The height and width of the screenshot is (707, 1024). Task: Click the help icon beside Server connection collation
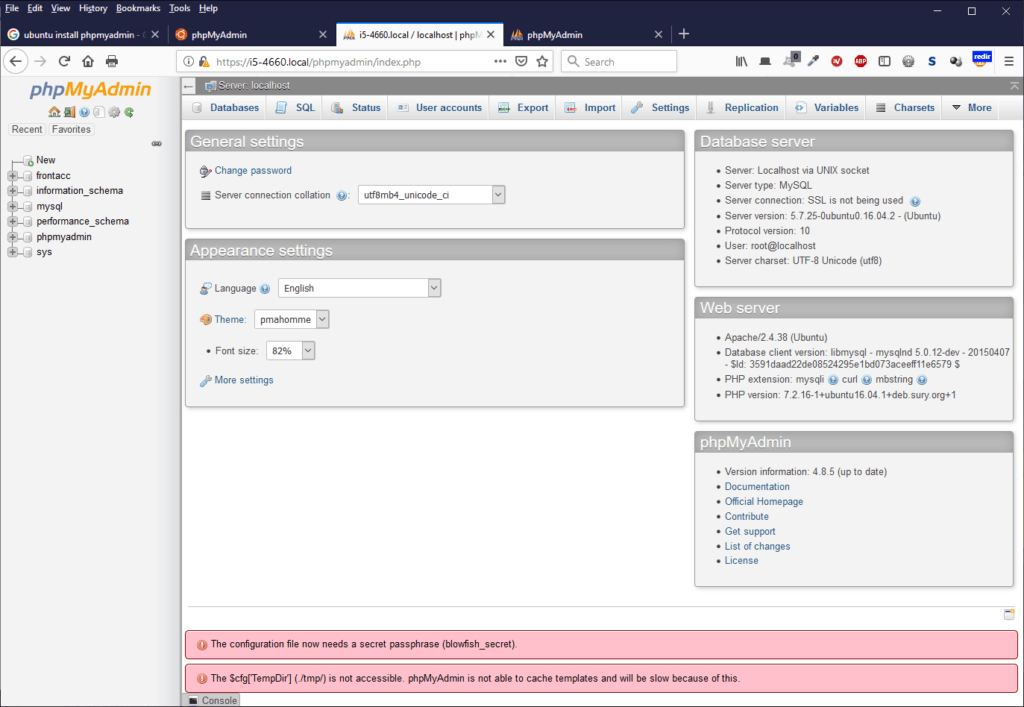coord(341,196)
